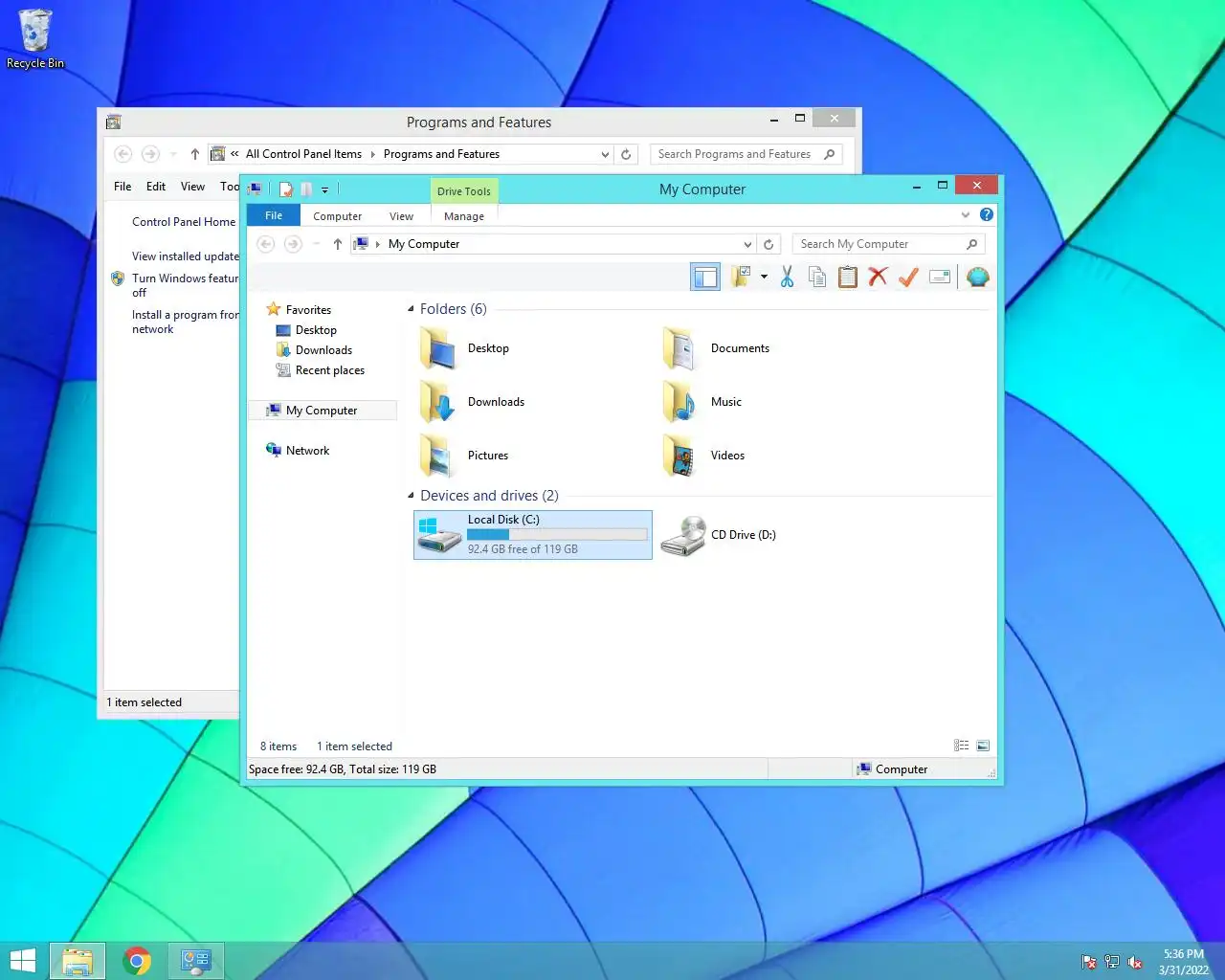The image size is (1225, 980).
Task: Expand the ribbon using the chevron
Action: point(965,215)
